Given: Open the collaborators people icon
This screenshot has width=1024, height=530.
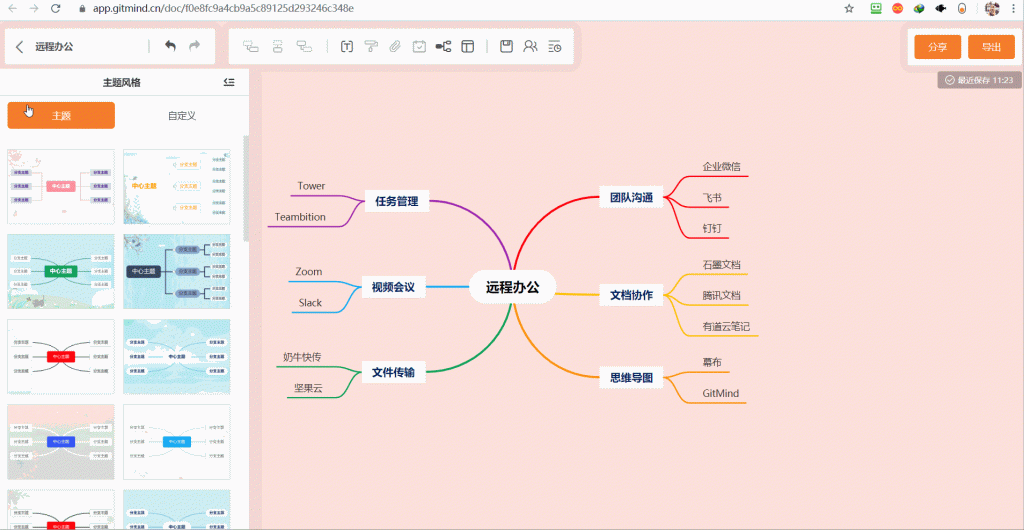Looking at the screenshot, I should pos(530,46).
